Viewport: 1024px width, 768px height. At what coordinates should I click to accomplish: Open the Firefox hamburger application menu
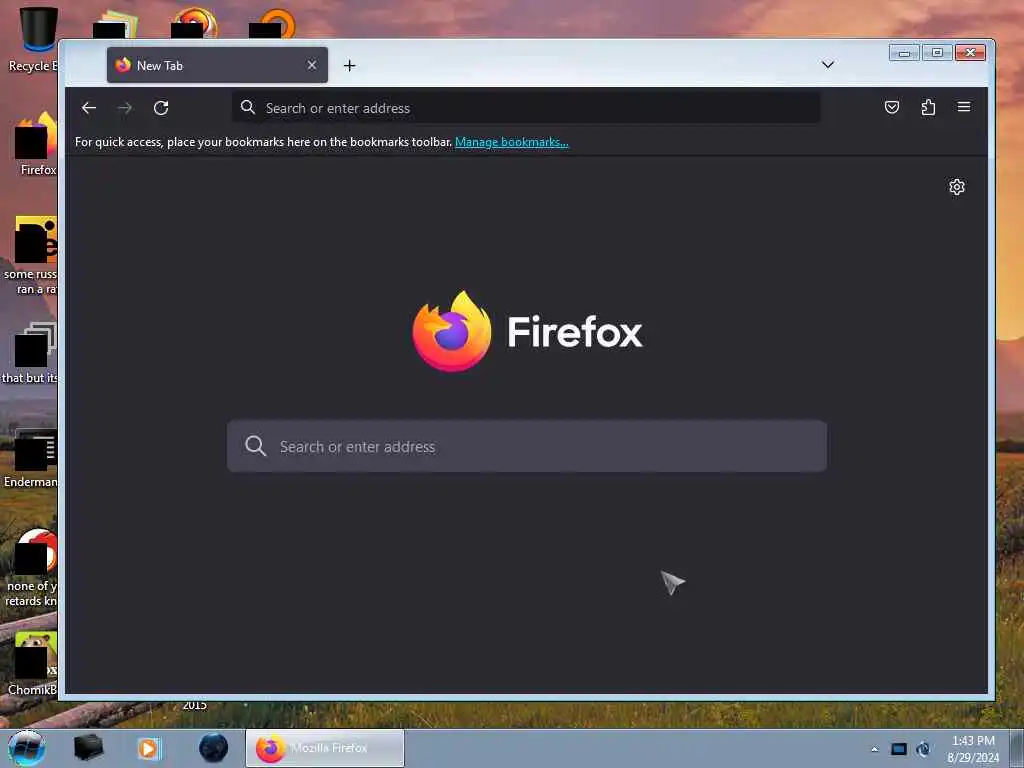point(964,107)
